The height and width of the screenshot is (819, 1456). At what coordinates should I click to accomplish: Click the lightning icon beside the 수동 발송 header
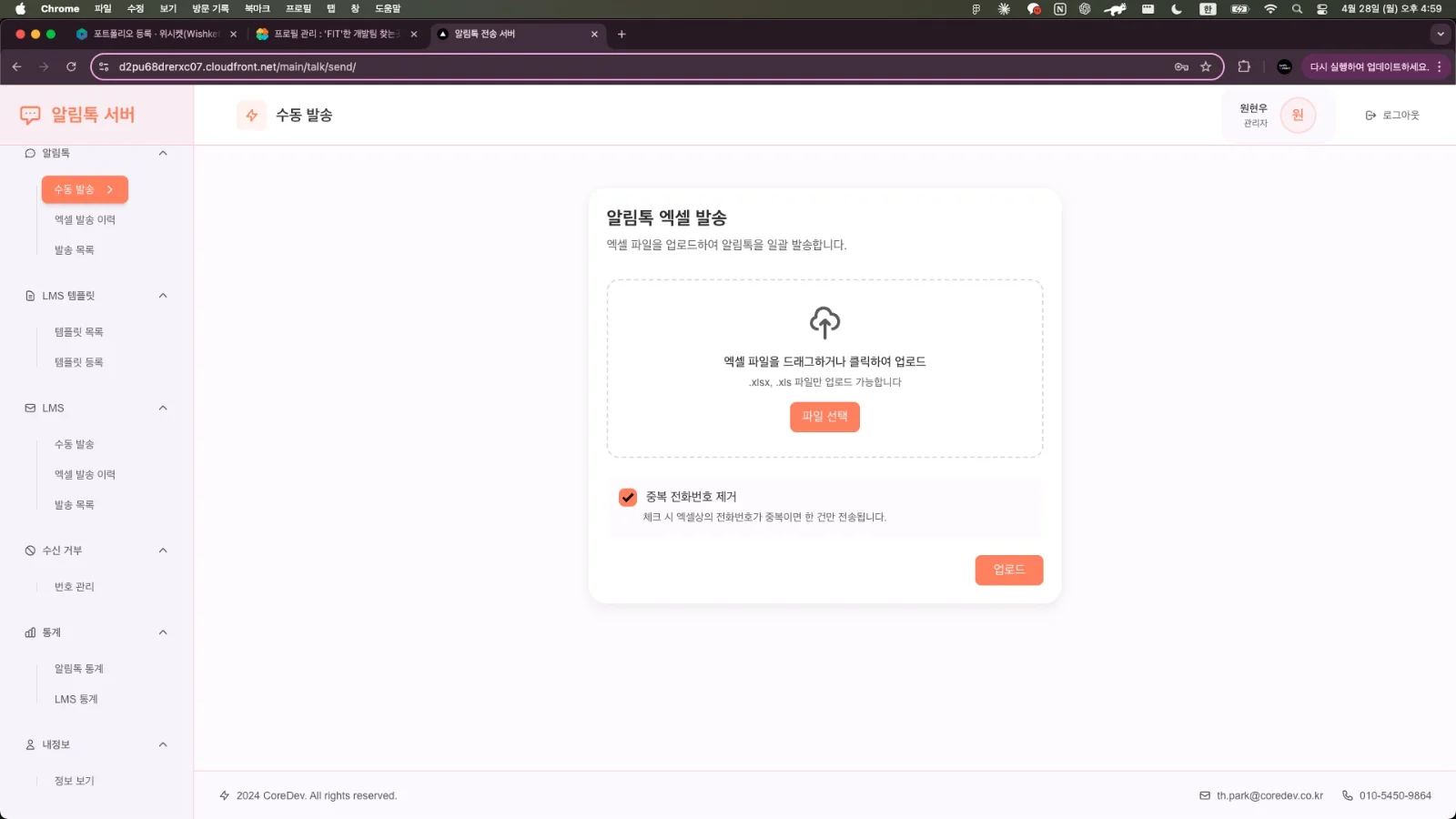[252, 116]
